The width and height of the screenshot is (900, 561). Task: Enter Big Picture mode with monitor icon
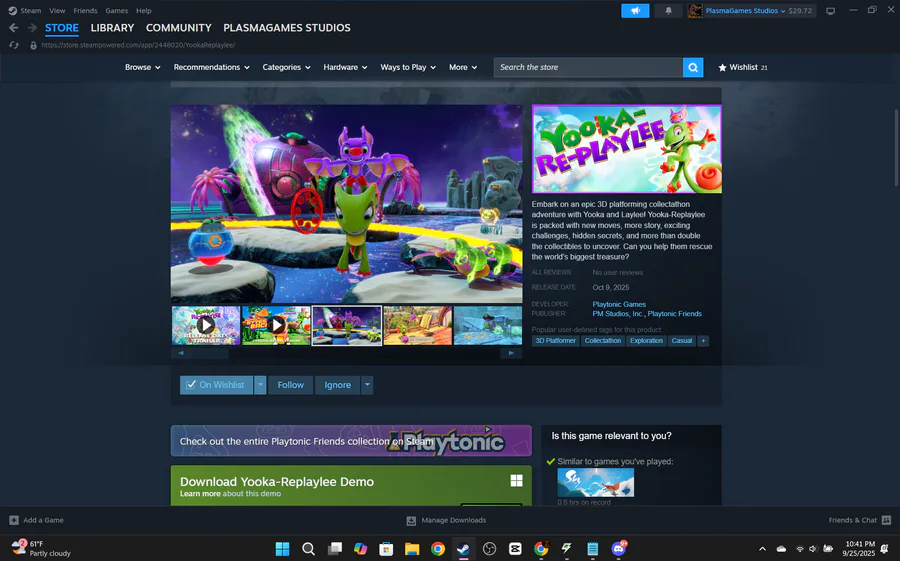pos(830,11)
